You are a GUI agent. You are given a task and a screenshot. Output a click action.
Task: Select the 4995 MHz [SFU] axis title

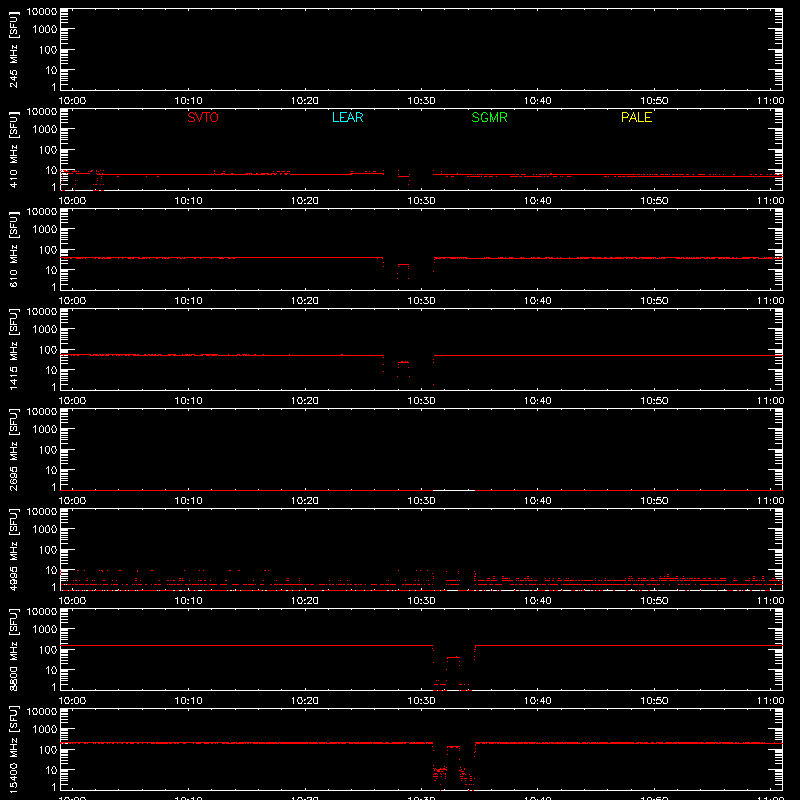(x=13, y=549)
